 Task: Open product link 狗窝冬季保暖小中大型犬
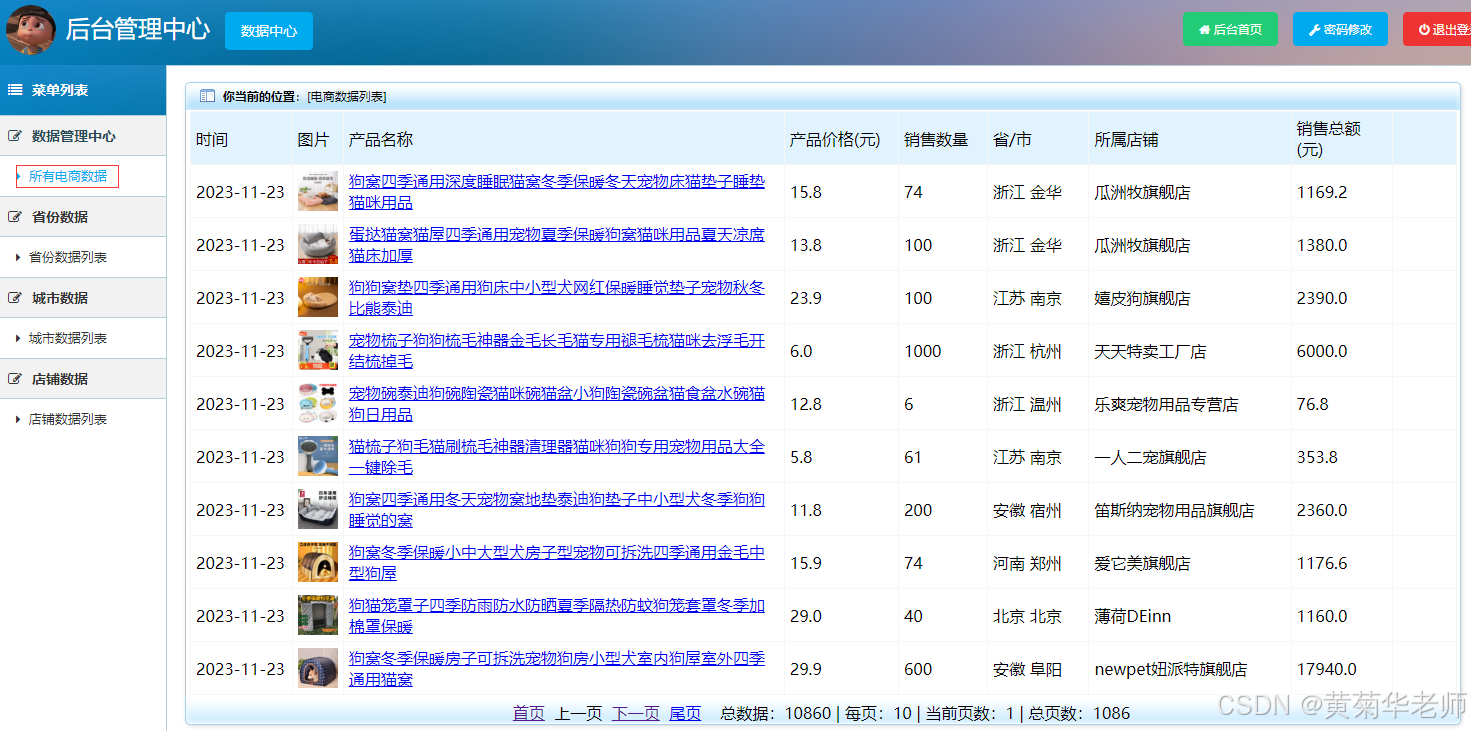click(556, 563)
